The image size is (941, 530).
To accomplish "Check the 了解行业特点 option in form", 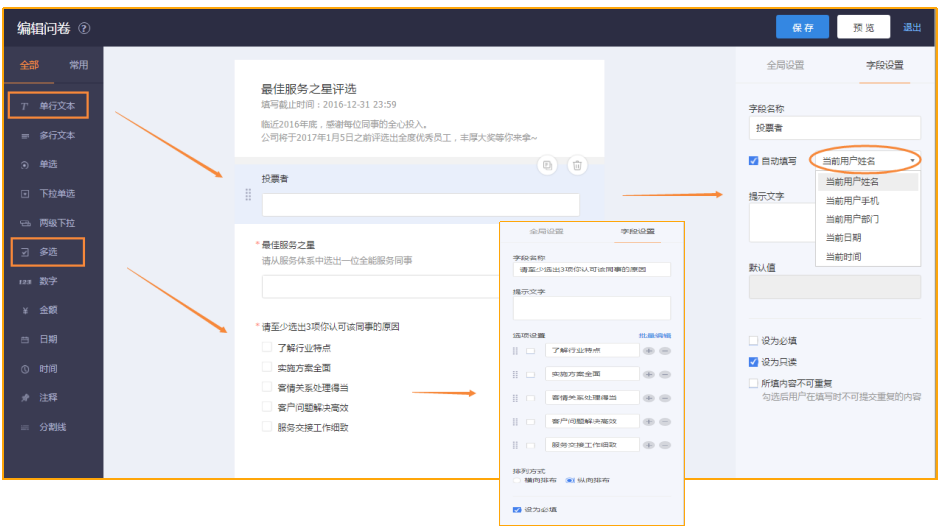I will [x=267, y=347].
